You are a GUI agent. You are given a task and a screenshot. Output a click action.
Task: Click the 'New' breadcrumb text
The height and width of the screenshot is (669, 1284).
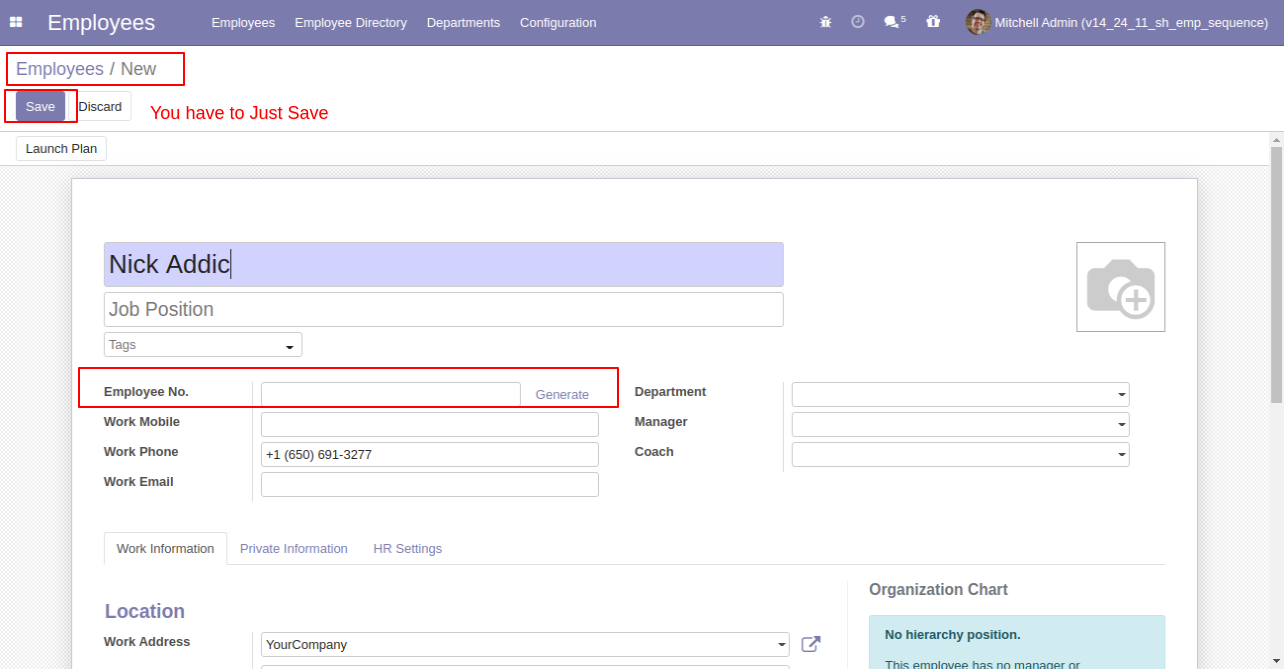coord(139,69)
